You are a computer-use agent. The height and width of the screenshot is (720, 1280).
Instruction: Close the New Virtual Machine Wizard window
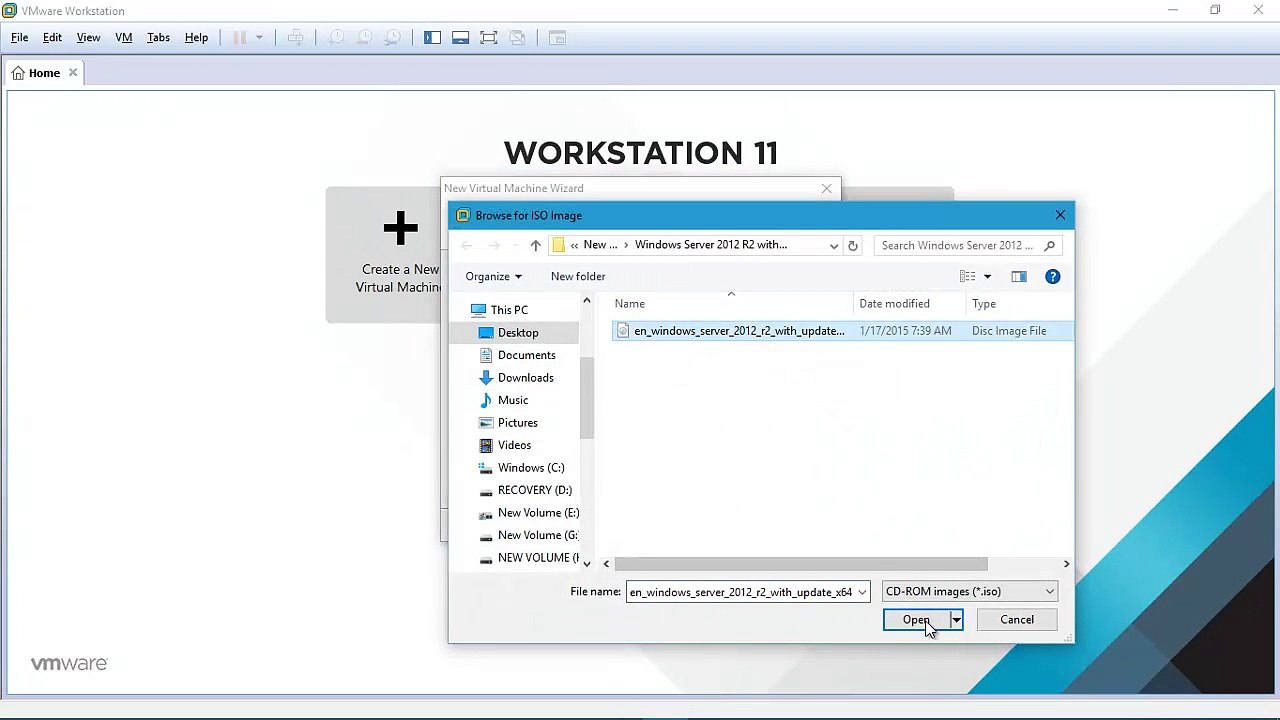[x=826, y=188]
